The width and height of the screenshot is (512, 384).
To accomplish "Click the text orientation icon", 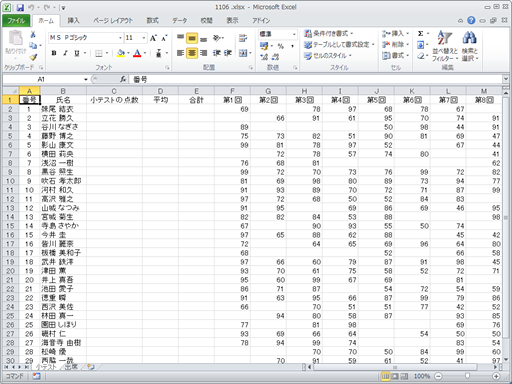I will pyautogui.click(x=217, y=38).
